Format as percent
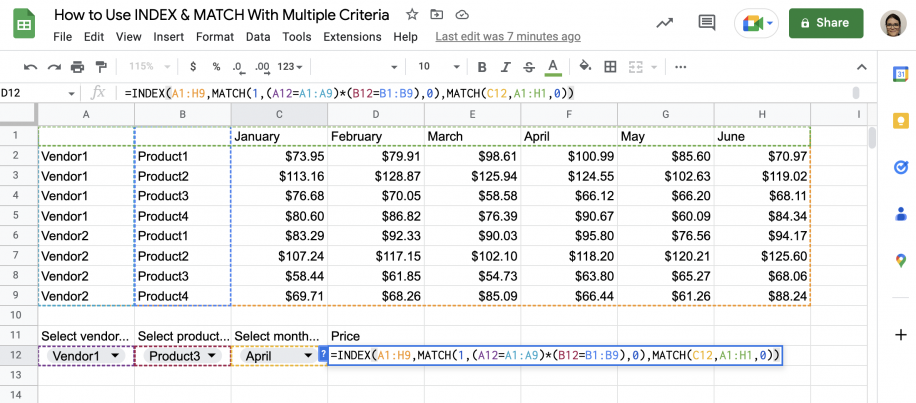 point(216,67)
